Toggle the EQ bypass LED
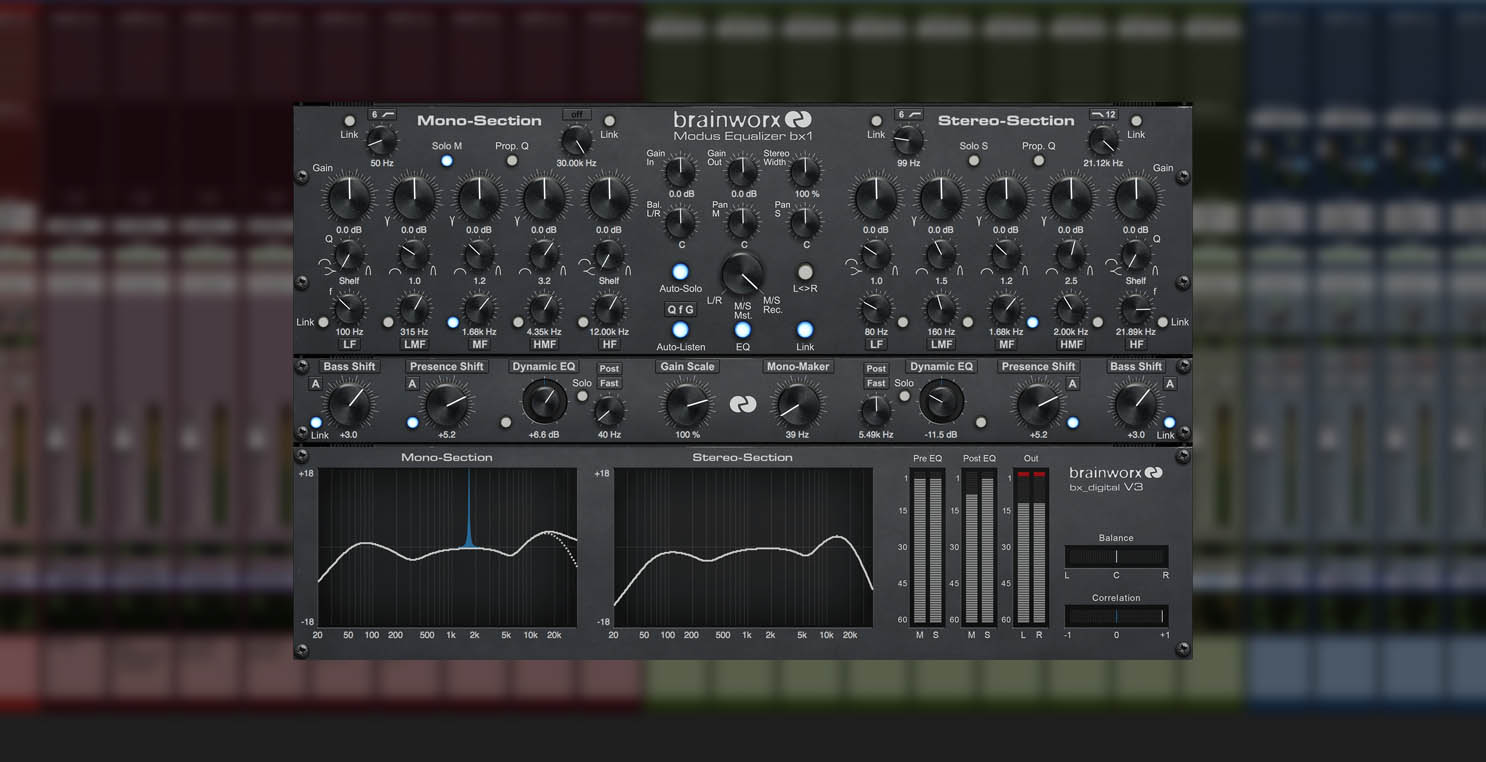Image resolution: width=1486 pixels, height=762 pixels. coord(743,330)
